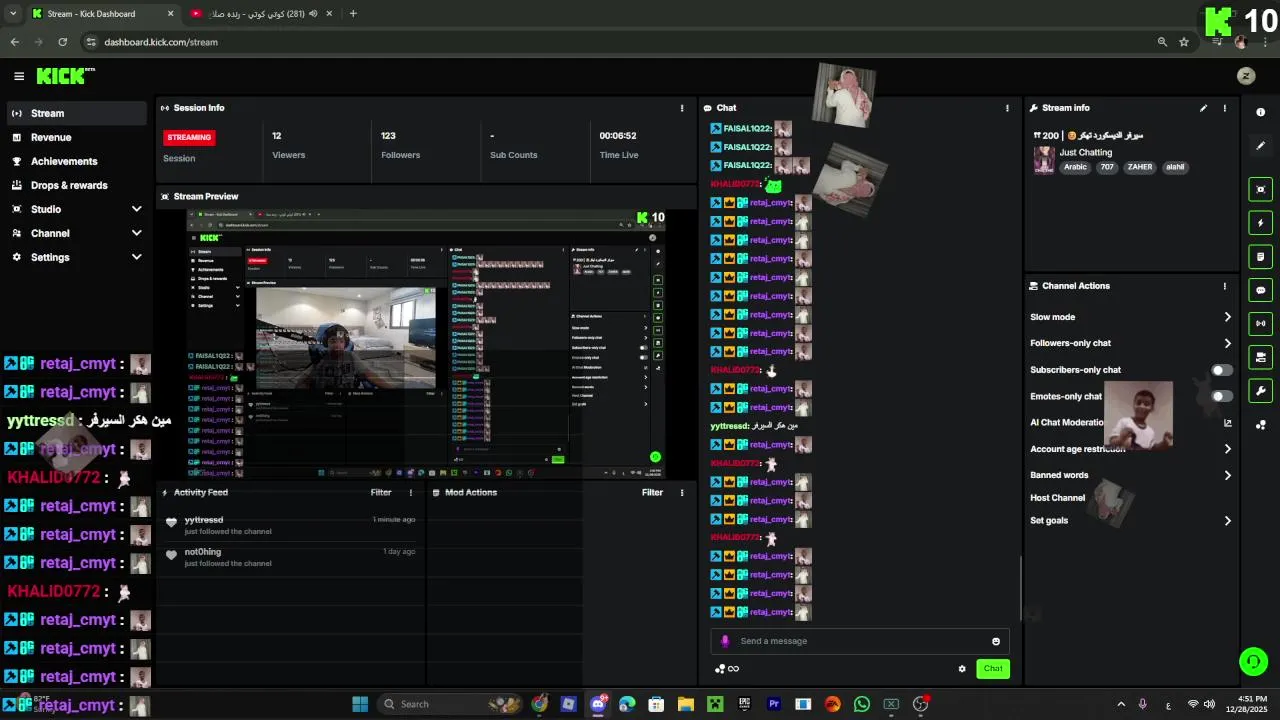The image size is (1280, 720).
Task: Toggle the document panel icon in sidebar
Action: [x=1261, y=257]
